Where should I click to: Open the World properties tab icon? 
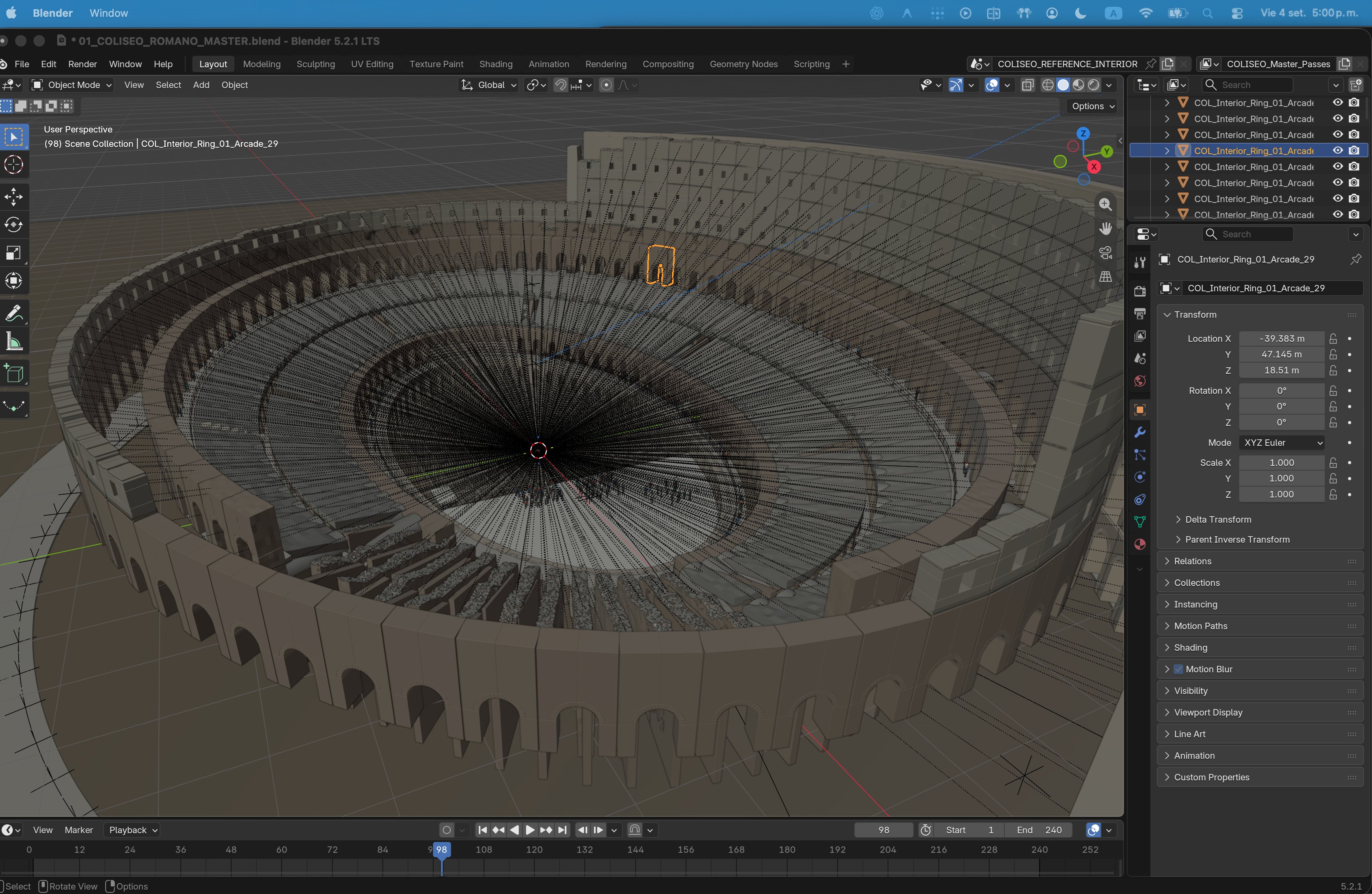(x=1140, y=381)
